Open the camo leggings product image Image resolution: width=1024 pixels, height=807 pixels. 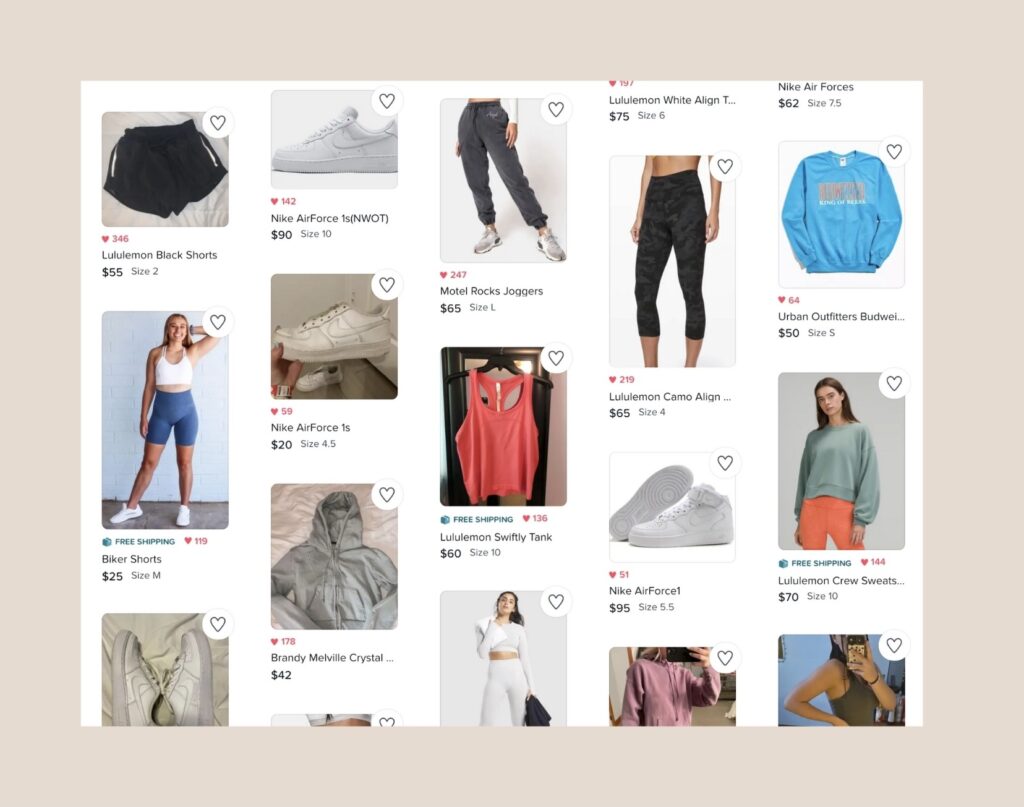(672, 261)
